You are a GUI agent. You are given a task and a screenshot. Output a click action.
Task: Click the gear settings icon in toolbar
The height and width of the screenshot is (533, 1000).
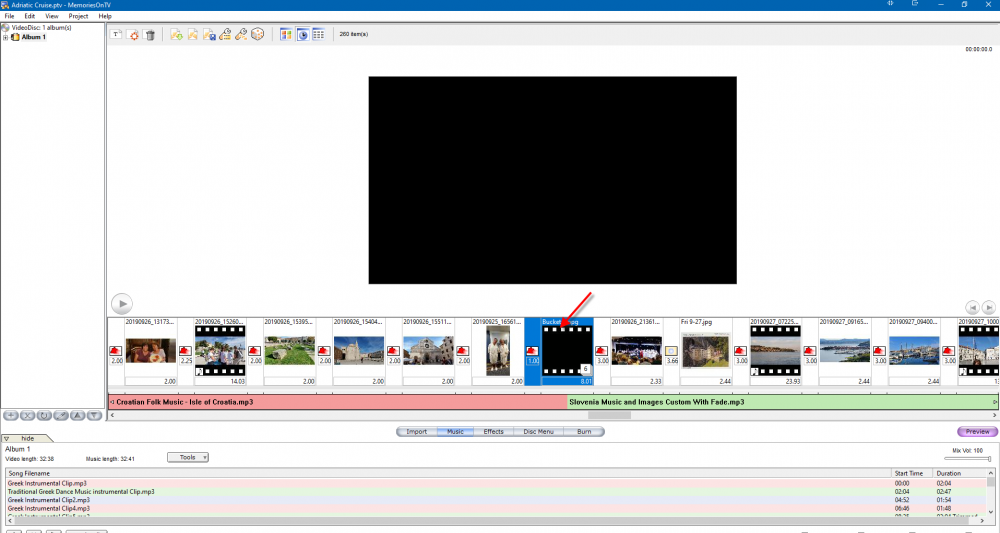(133, 35)
